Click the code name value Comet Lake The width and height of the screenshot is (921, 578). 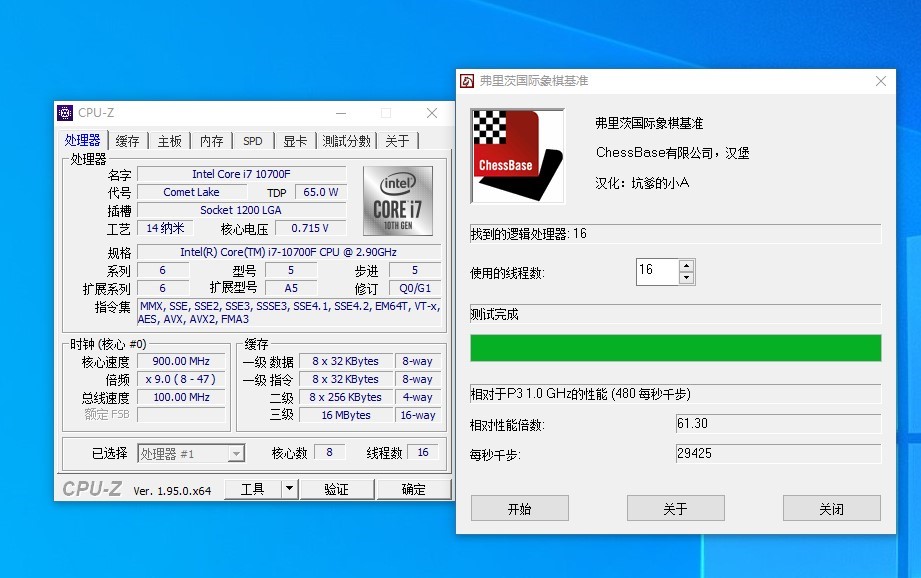click(191, 192)
